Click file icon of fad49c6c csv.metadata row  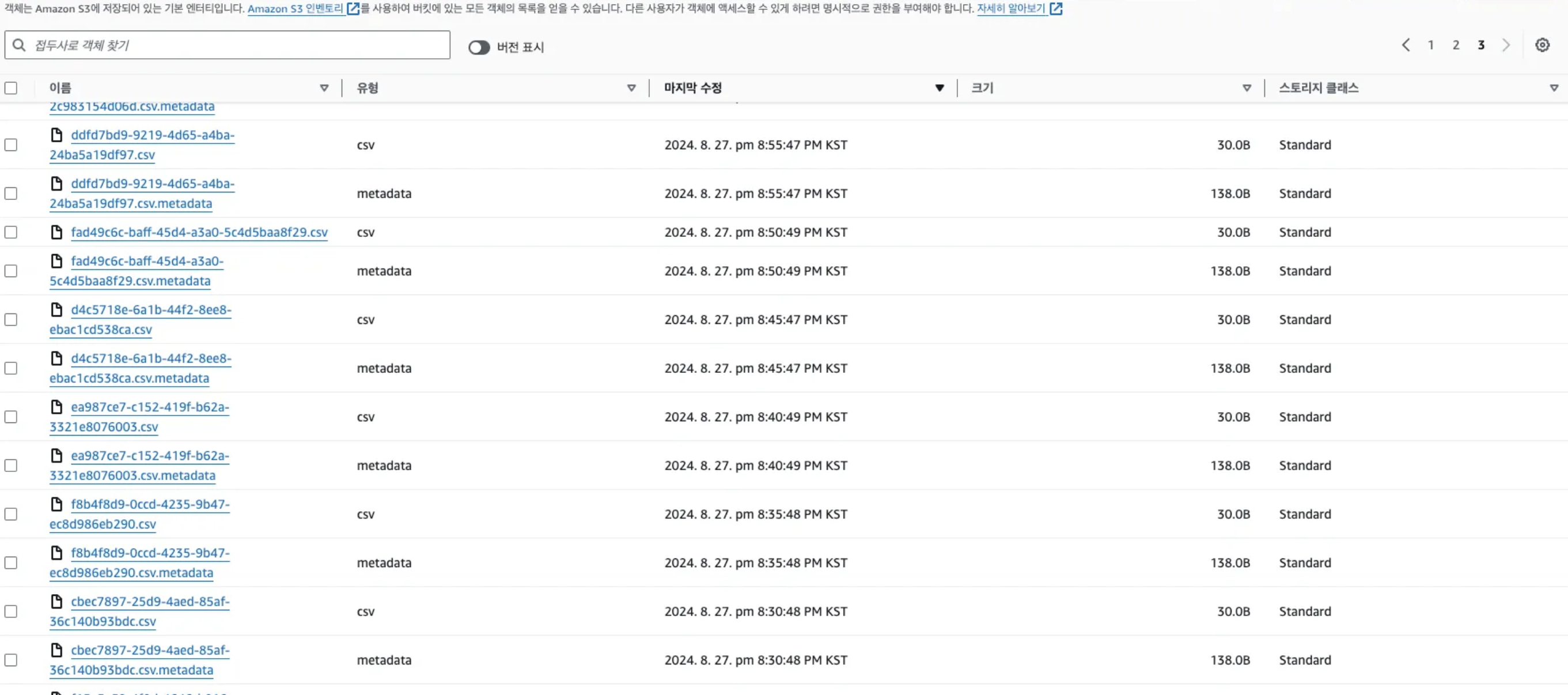[56, 260]
